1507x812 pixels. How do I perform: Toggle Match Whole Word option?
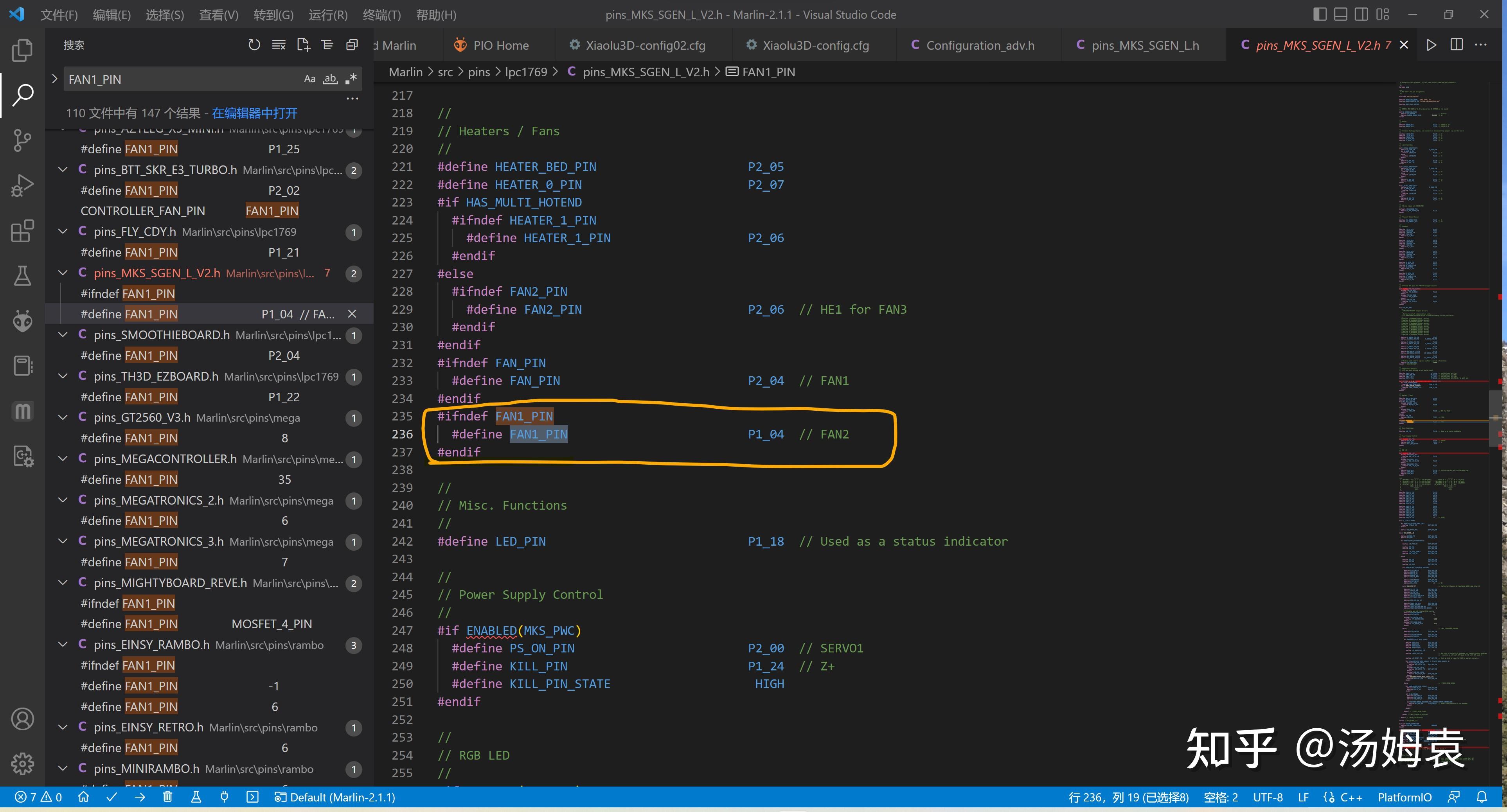(331, 79)
